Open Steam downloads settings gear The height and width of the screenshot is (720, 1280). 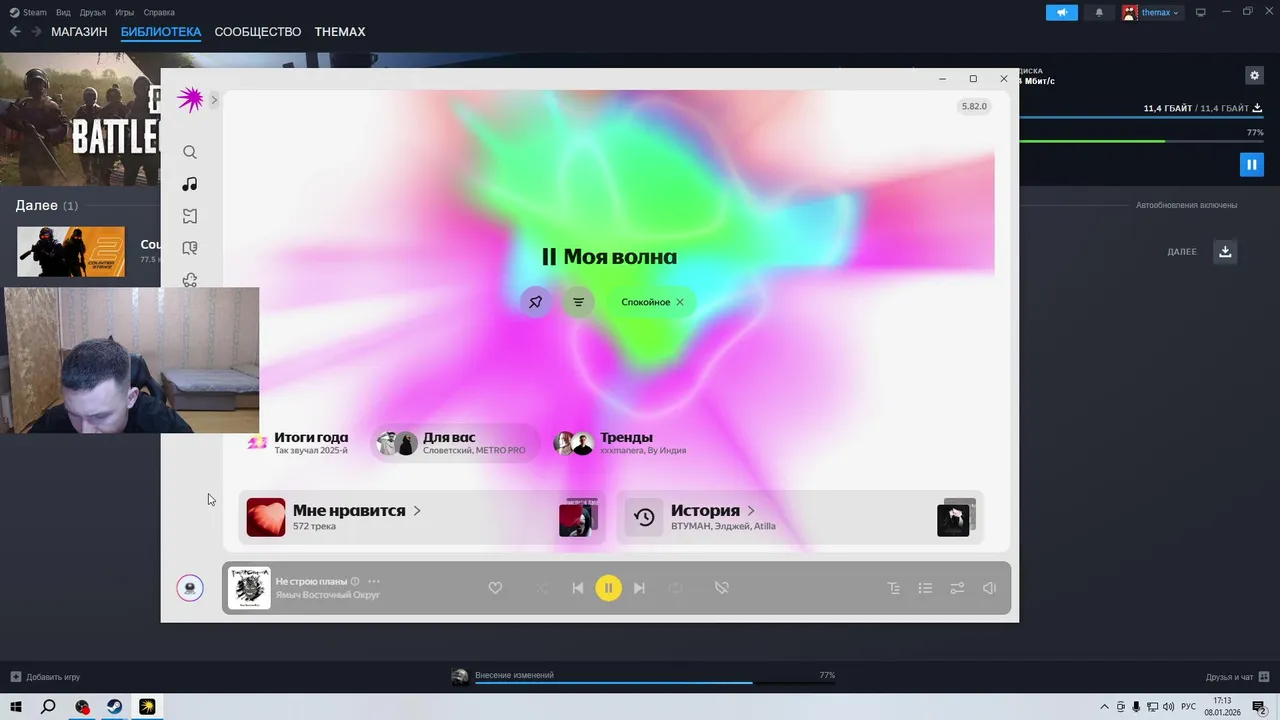pos(1255,75)
